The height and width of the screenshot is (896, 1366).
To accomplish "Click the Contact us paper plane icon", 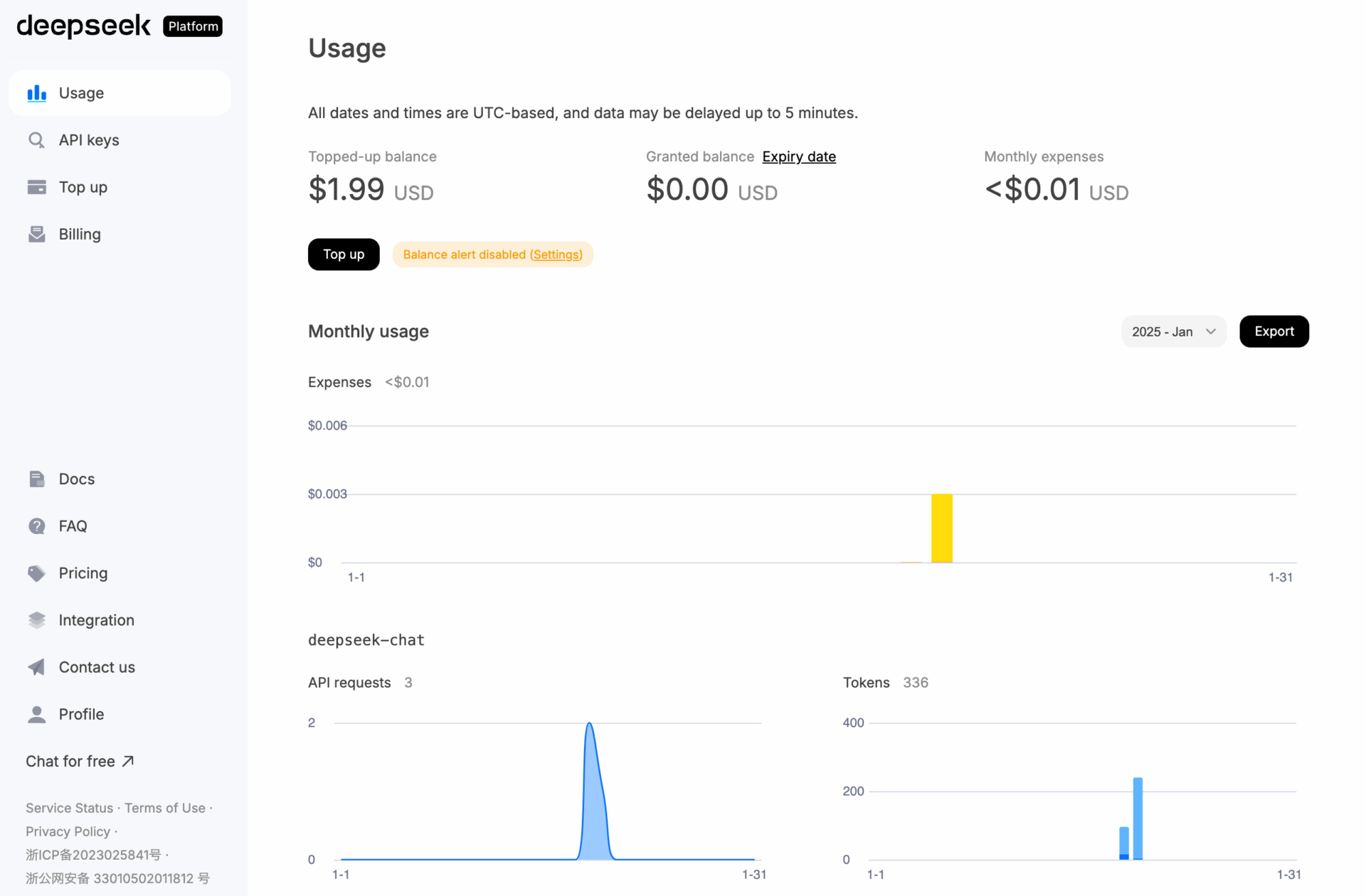I will [x=36, y=667].
